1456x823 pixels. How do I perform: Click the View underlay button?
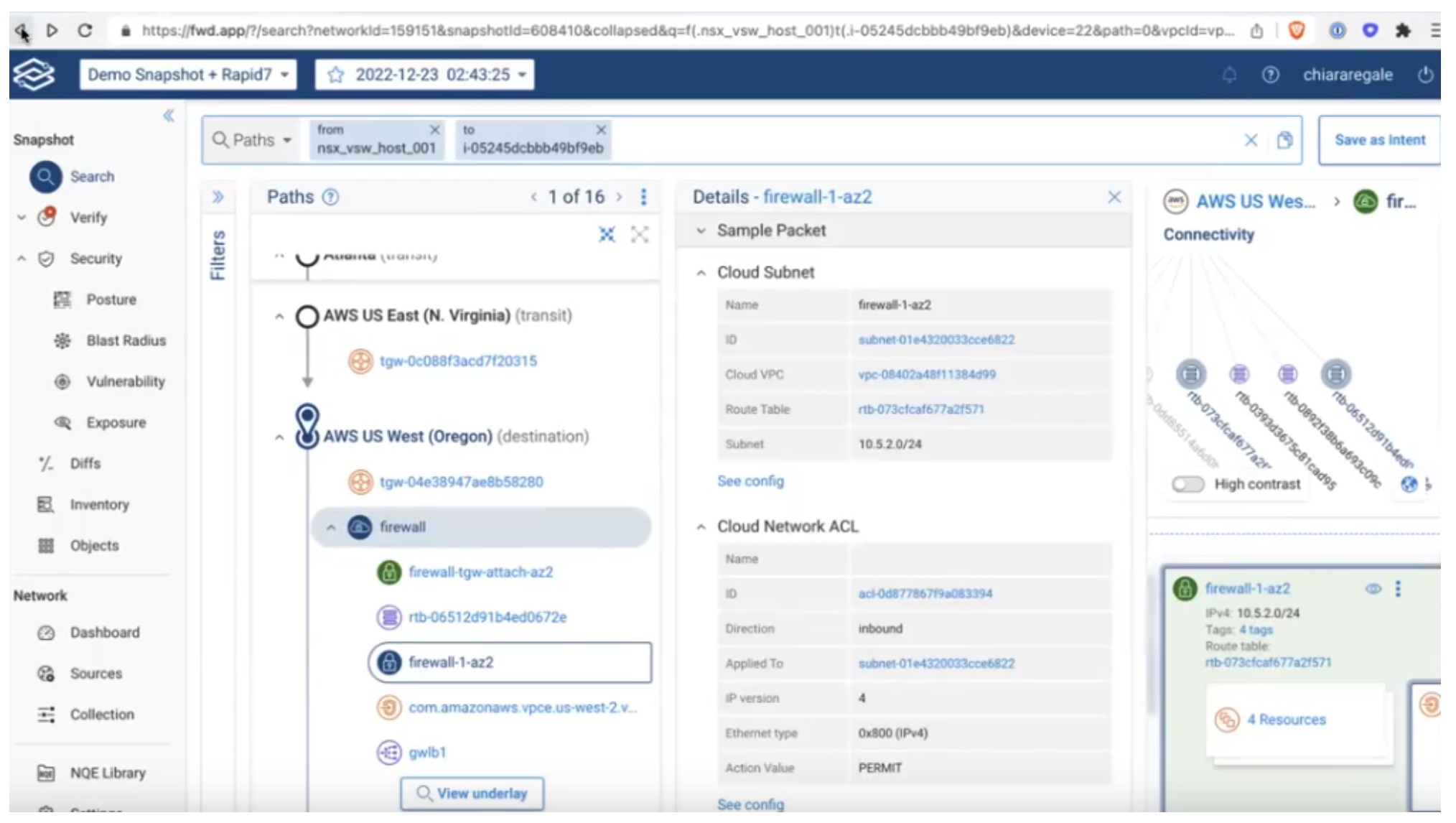(472, 793)
